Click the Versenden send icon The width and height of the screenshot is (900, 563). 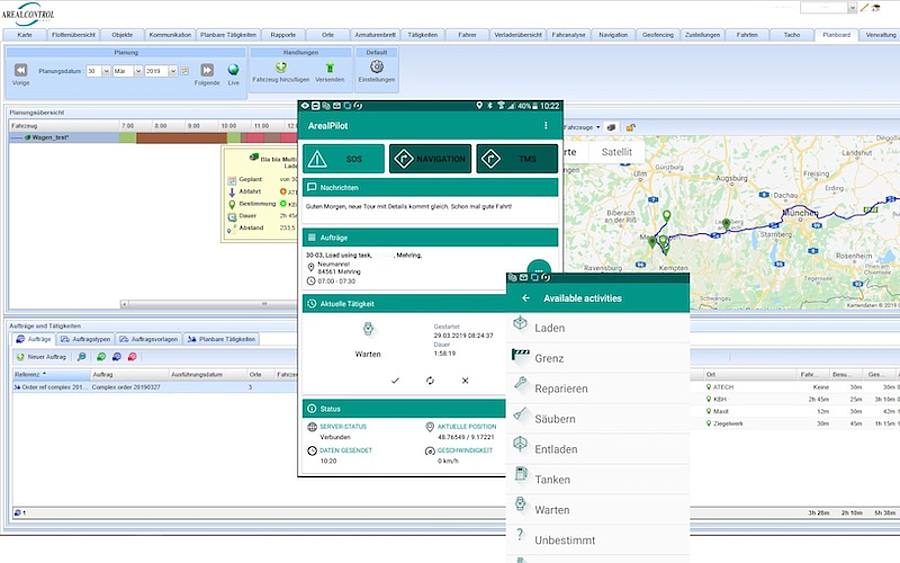329,67
